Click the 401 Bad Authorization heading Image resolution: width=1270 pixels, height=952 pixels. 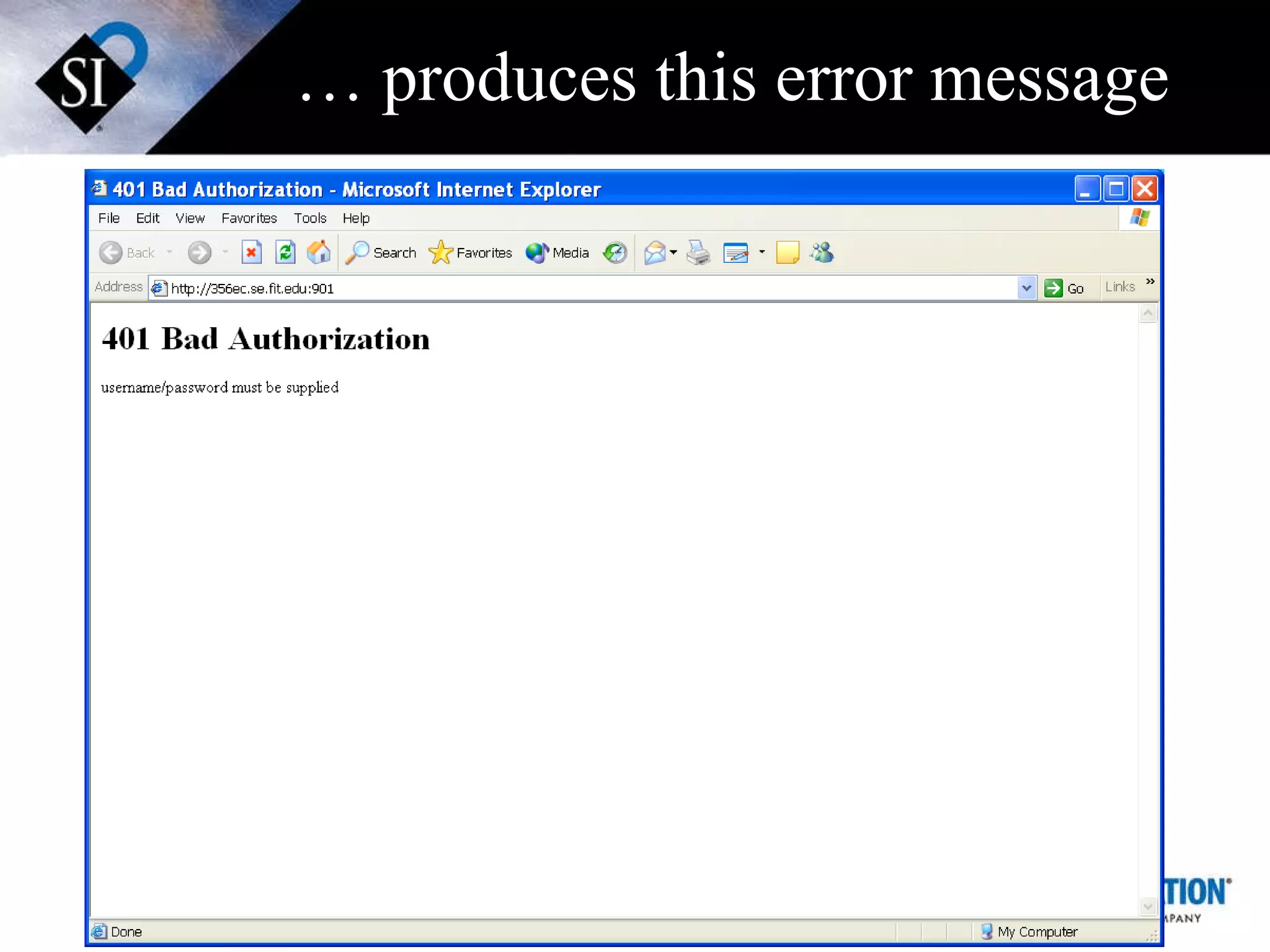(x=265, y=339)
